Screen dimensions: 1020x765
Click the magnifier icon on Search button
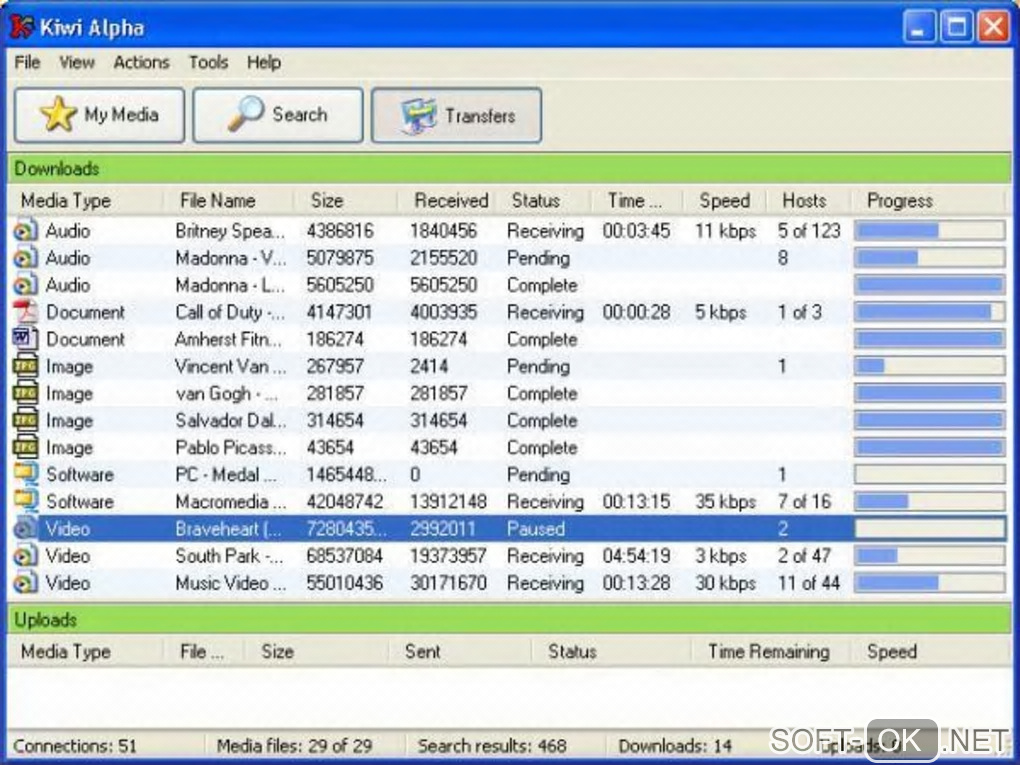point(246,114)
